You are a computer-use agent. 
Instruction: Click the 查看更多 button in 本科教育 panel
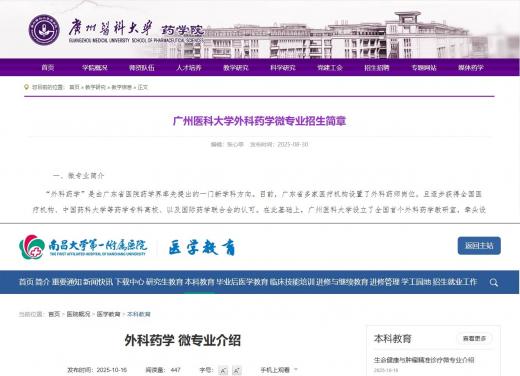[x=474, y=339]
